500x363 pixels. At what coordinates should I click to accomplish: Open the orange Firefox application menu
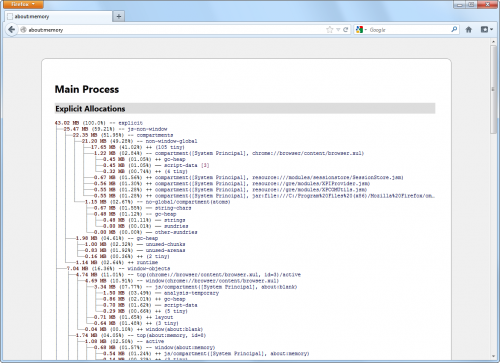point(23,4)
